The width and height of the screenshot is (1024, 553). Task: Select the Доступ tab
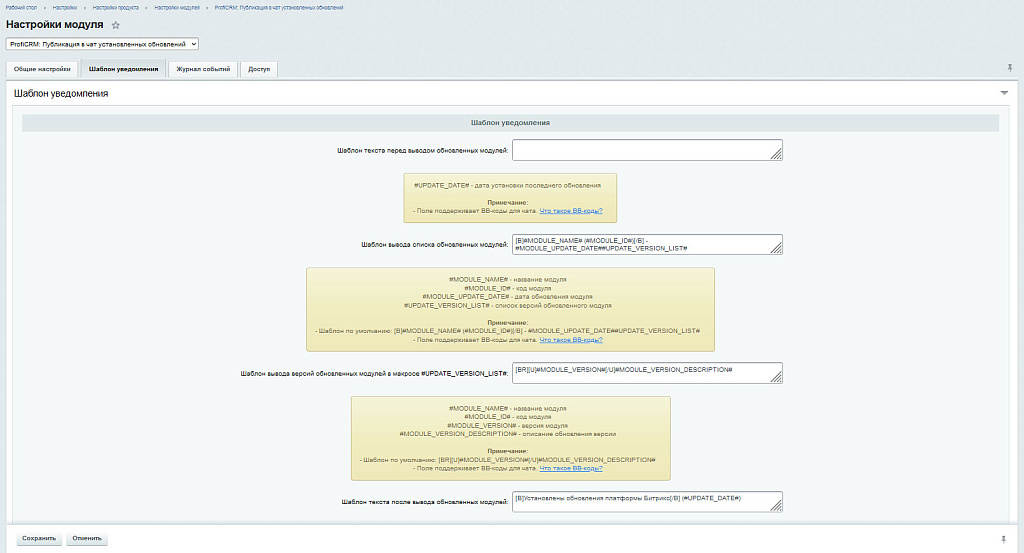(x=259, y=69)
